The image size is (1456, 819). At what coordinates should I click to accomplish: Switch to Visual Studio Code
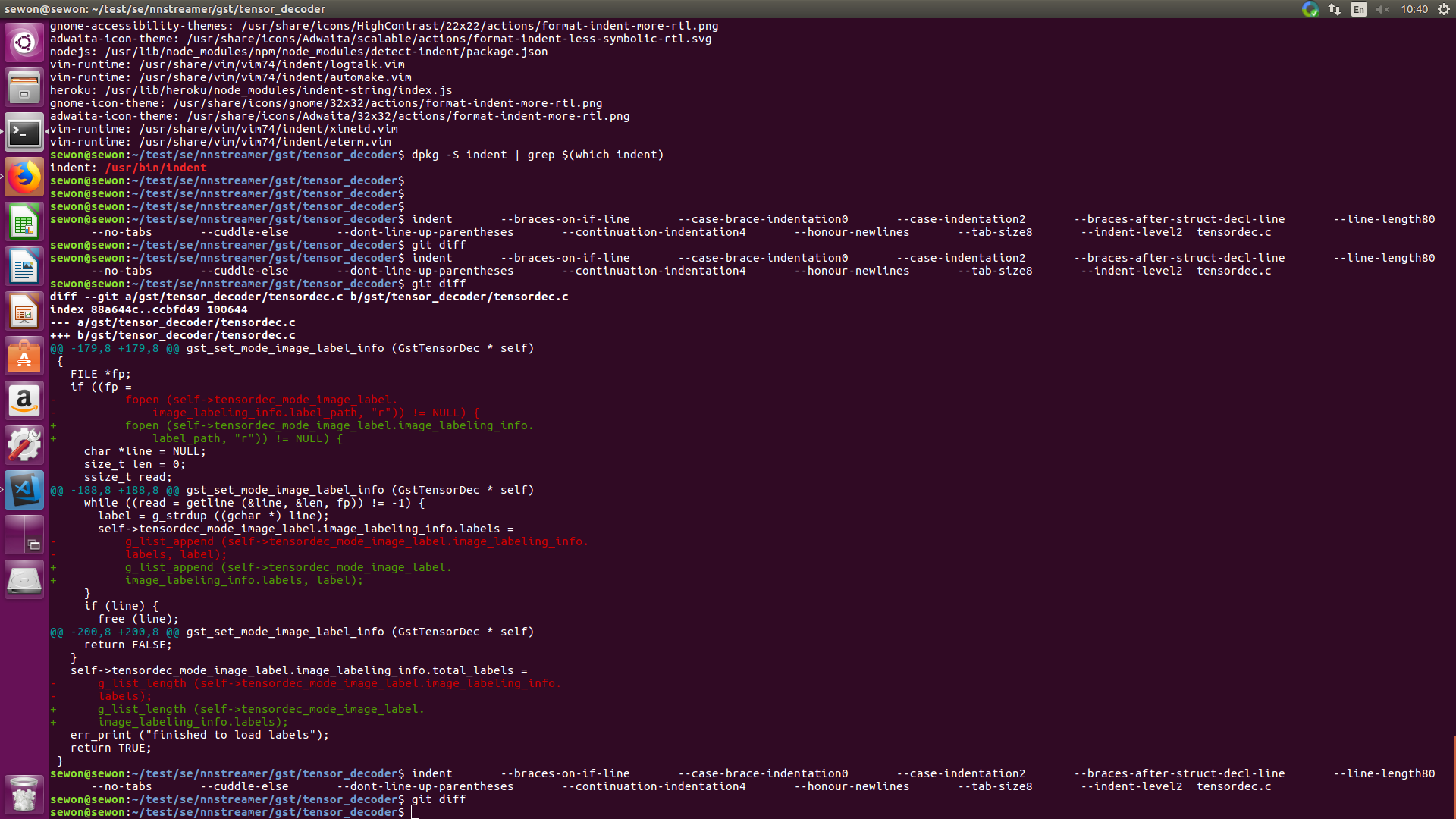point(24,490)
